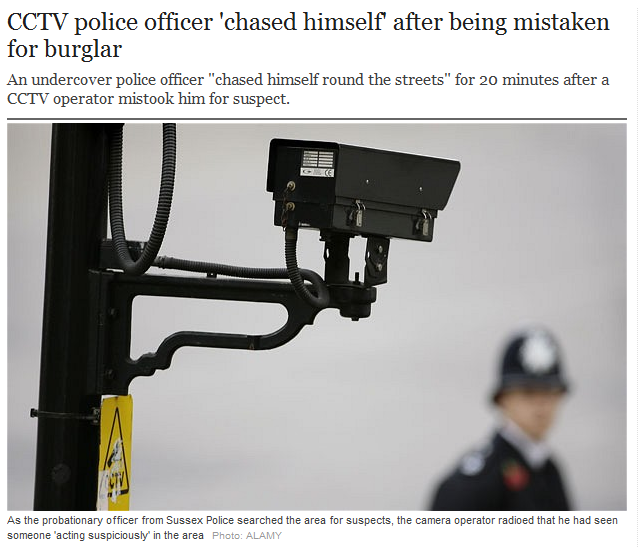Click the camera's left padlock
641x548 pixels.
click(x=358, y=214)
